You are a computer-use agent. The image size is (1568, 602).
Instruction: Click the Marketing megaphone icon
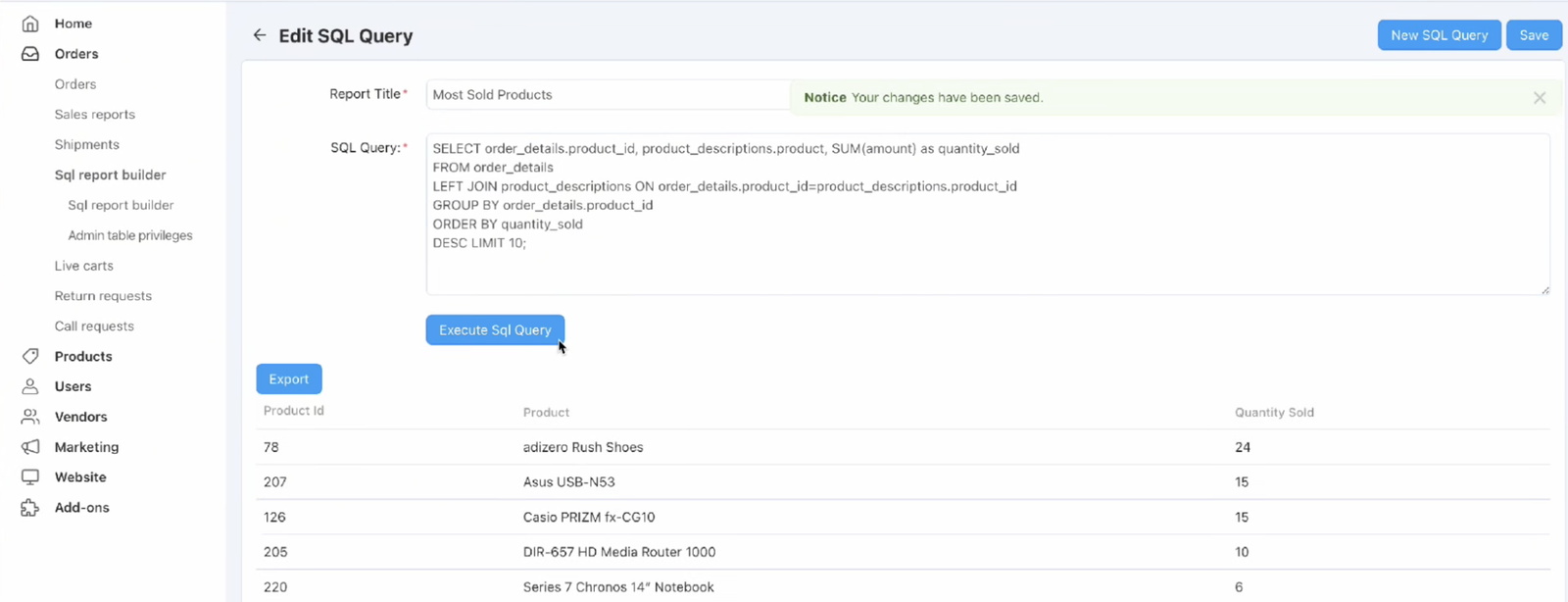tap(30, 447)
